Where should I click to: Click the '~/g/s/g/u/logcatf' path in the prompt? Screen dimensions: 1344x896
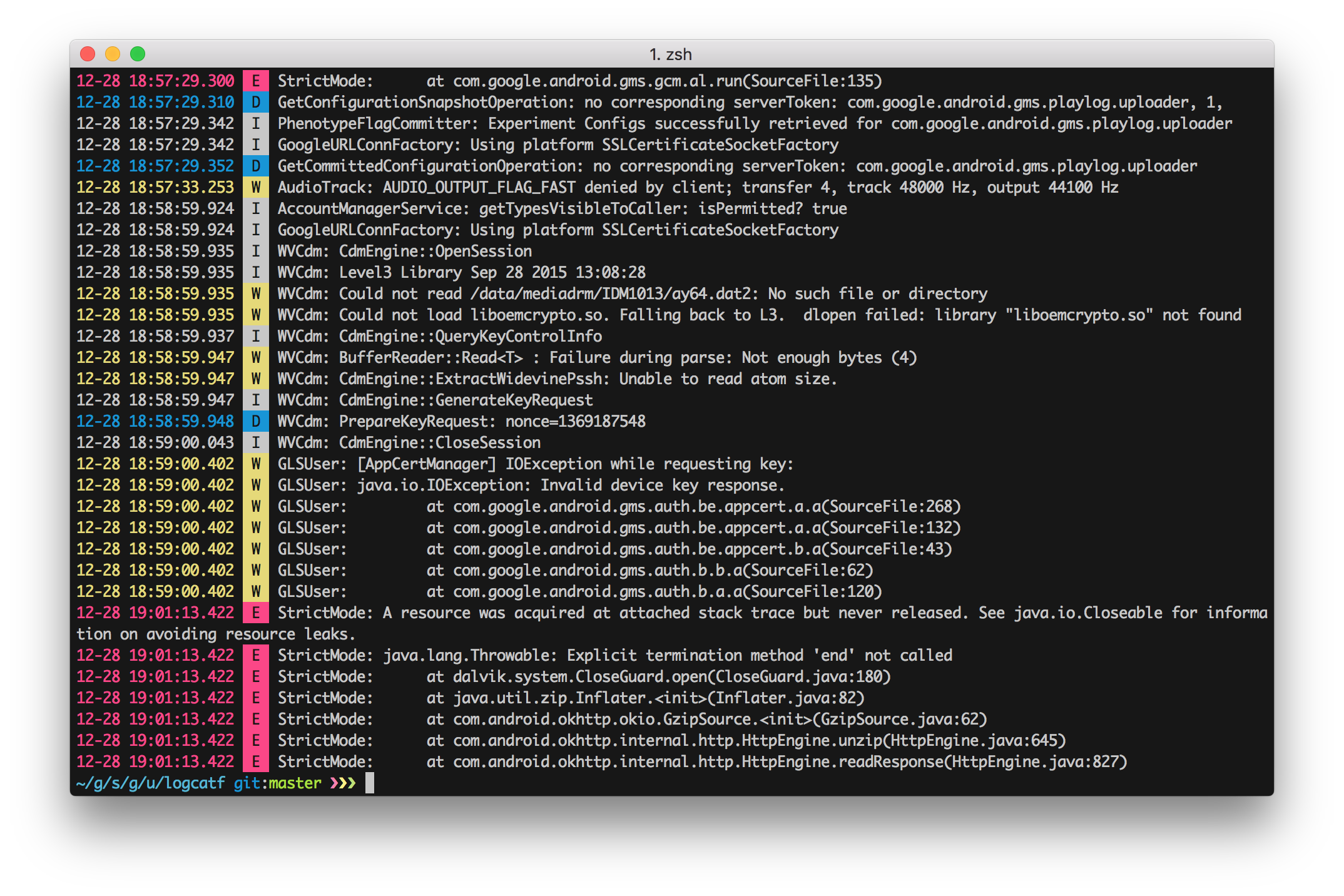pyautogui.click(x=150, y=783)
